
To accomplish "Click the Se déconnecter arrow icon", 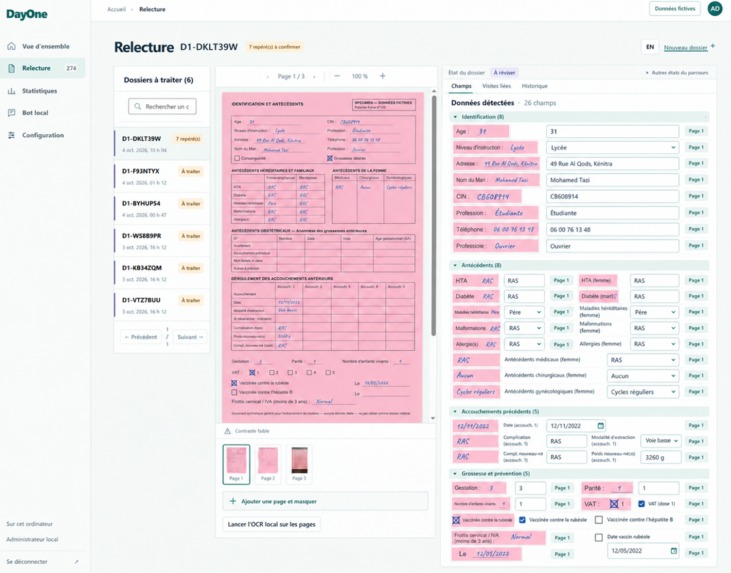I will pyautogui.click(x=76, y=562).
